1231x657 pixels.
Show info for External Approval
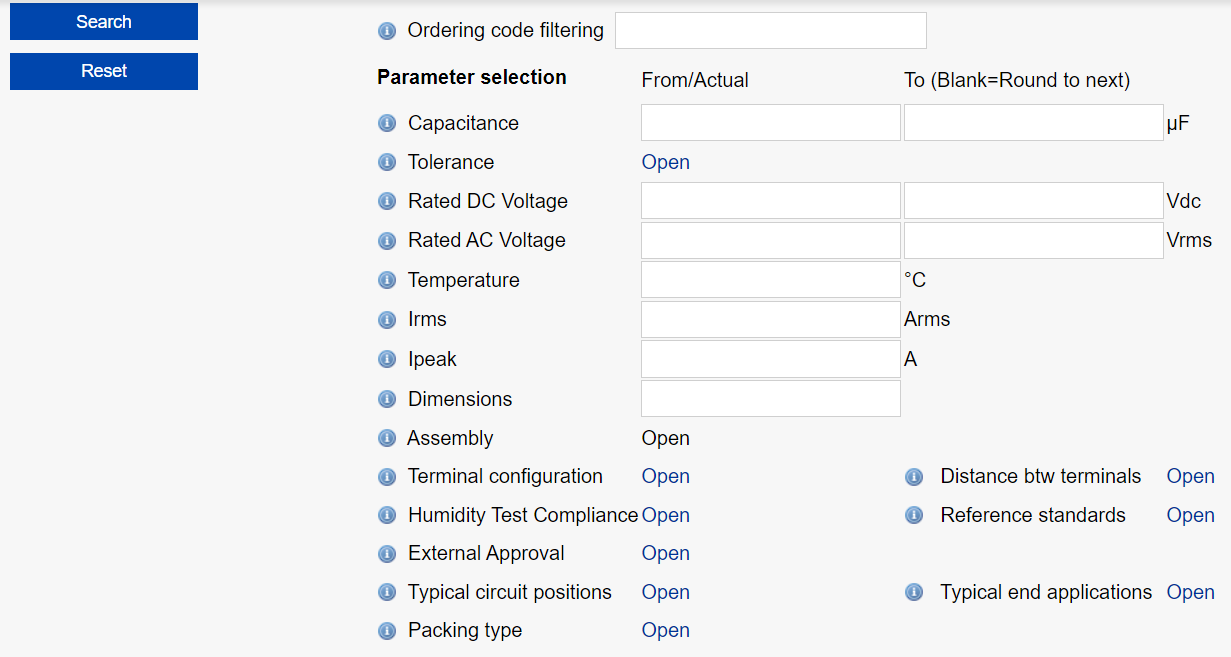pos(387,554)
